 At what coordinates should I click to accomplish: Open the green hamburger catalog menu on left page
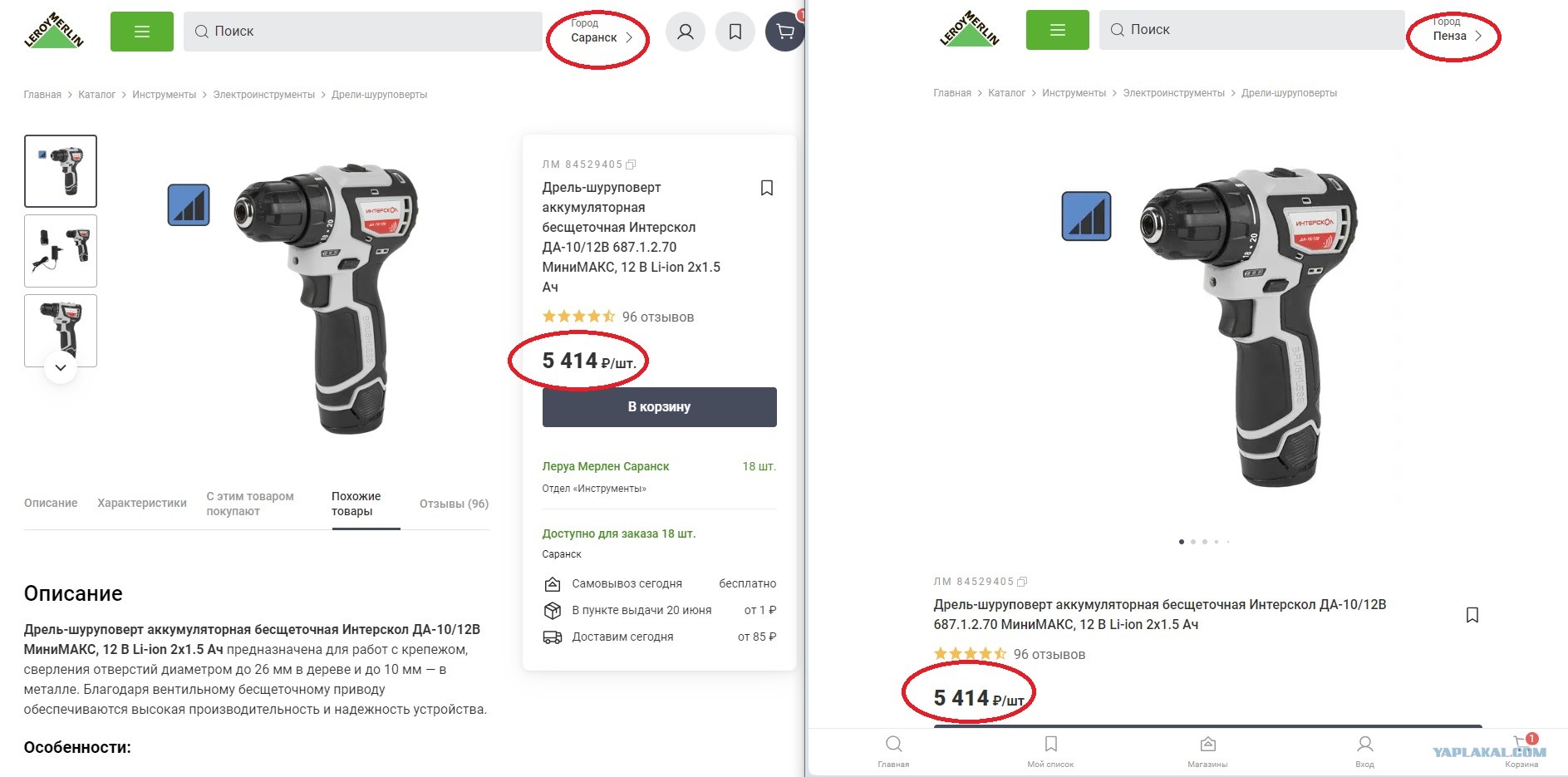142,32
